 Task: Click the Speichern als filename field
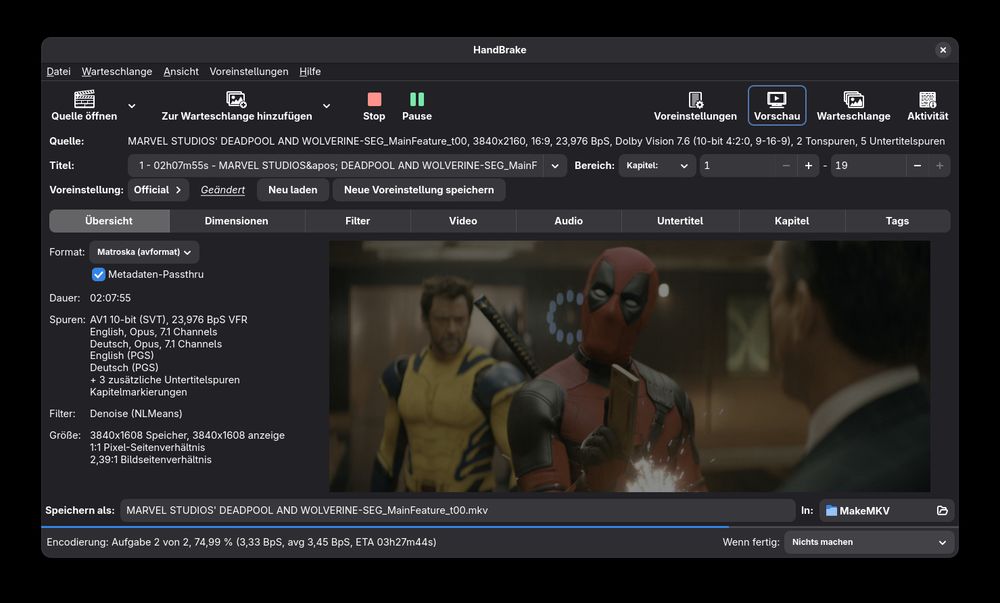455,510
